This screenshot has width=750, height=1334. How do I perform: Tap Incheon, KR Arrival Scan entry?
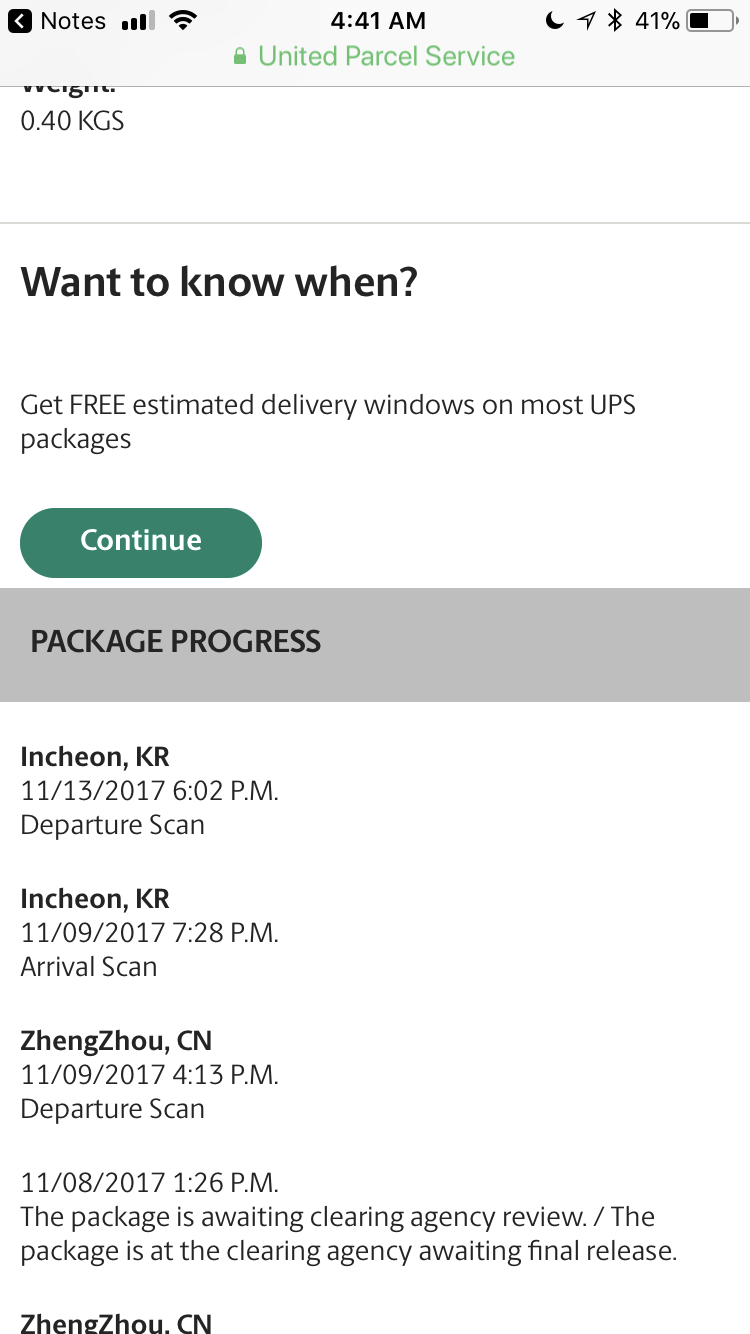pyautogui.click(x=150, y=932)
